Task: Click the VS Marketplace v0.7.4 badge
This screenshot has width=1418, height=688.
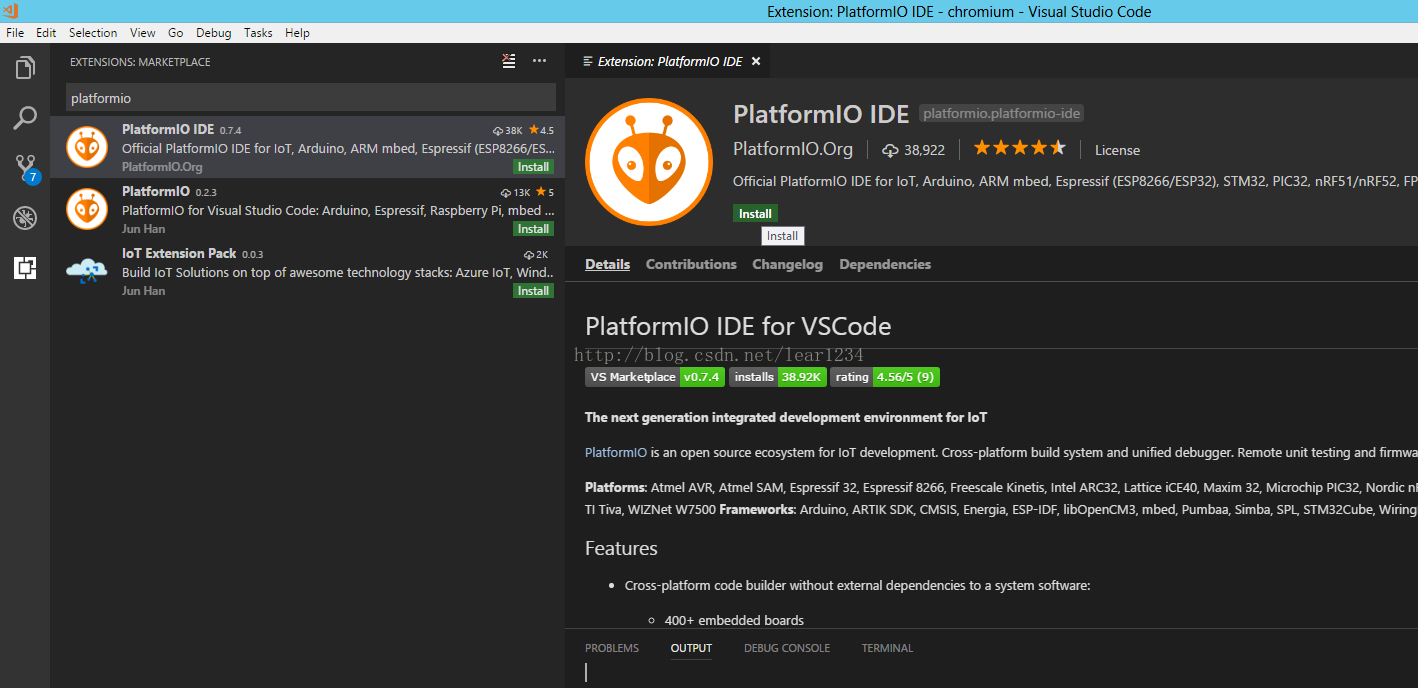Action: click(x=655, y=377)
